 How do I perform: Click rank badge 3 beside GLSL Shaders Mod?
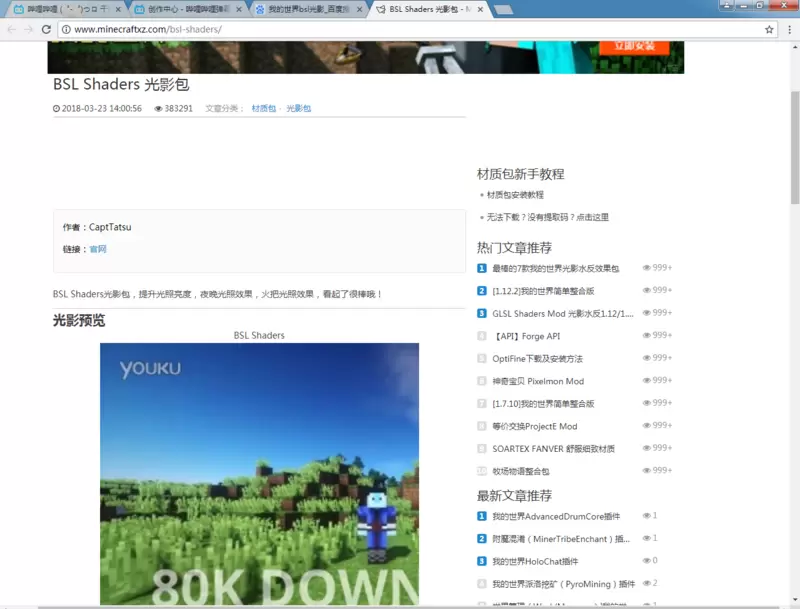[x=482, y=313]
